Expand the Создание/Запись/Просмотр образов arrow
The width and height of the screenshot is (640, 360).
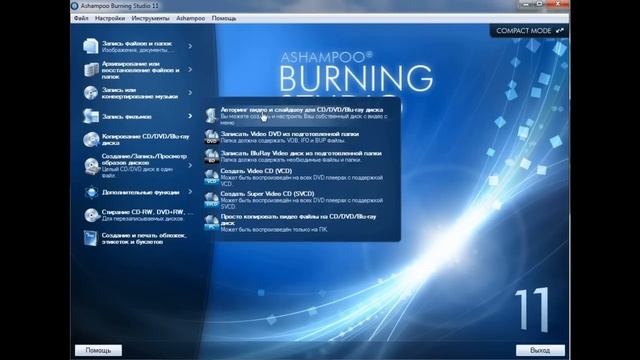(190, 166)
